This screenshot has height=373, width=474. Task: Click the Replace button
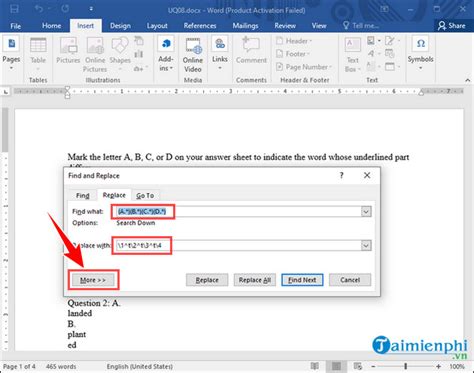tap(207, 280)
